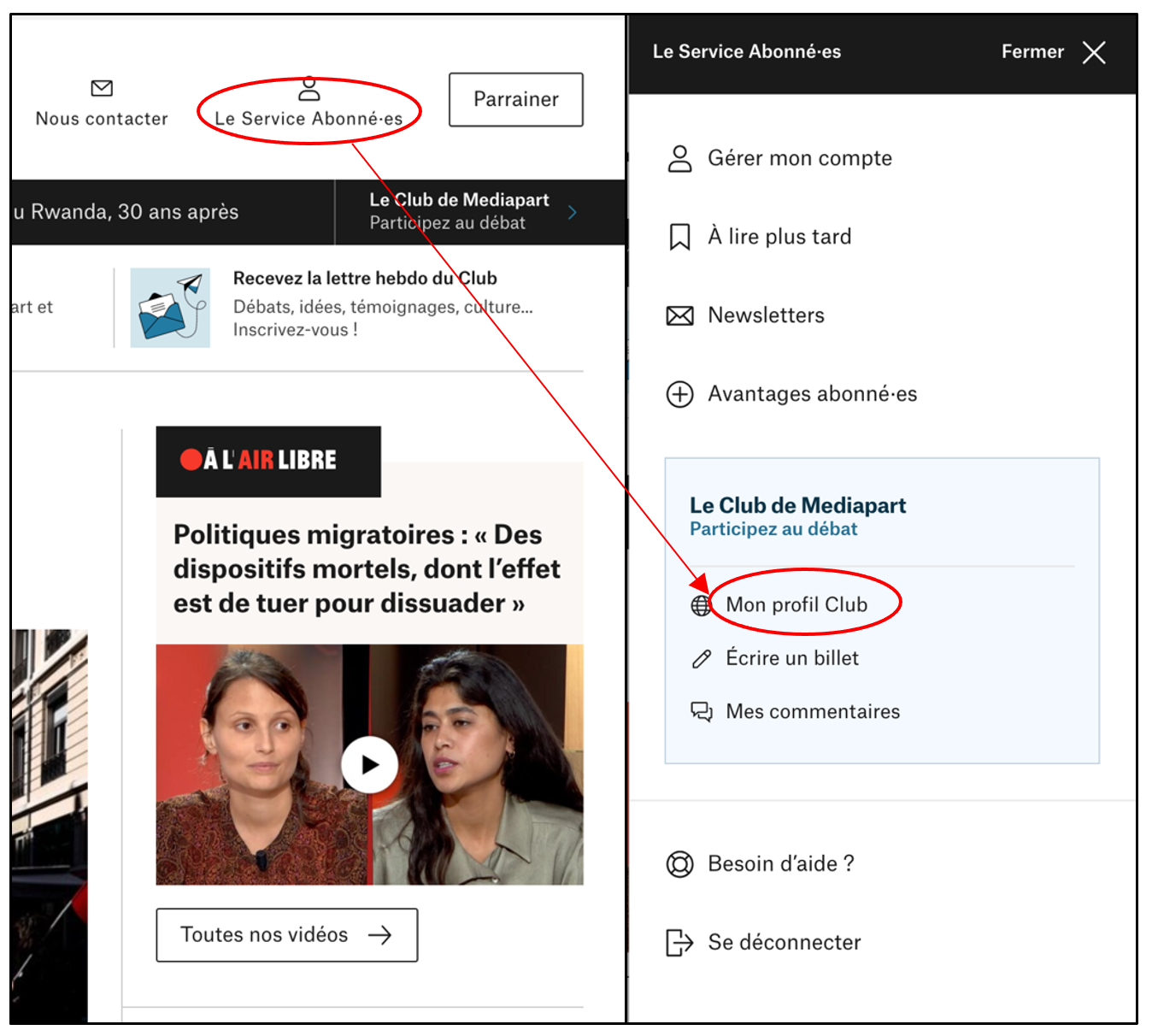1152x1036 pixels.
Task: Click the logout door-arrow icon
Action: [x=679, y=943]
